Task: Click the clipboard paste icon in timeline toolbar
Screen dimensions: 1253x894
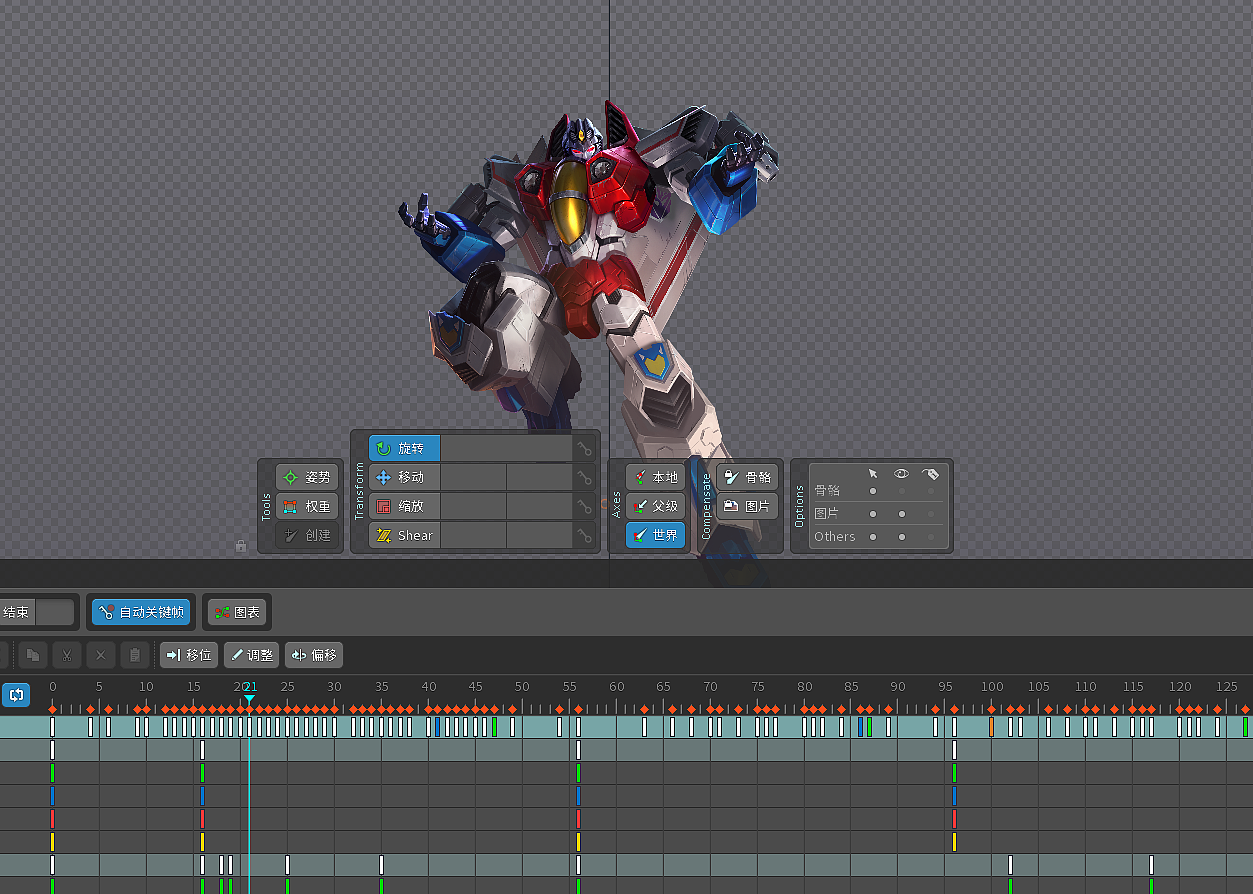Action: click(134, 655)
